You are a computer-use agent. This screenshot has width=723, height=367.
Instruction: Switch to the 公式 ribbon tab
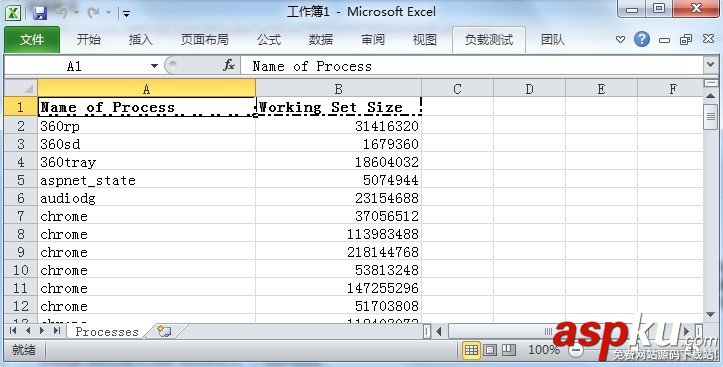pos(269,40)
